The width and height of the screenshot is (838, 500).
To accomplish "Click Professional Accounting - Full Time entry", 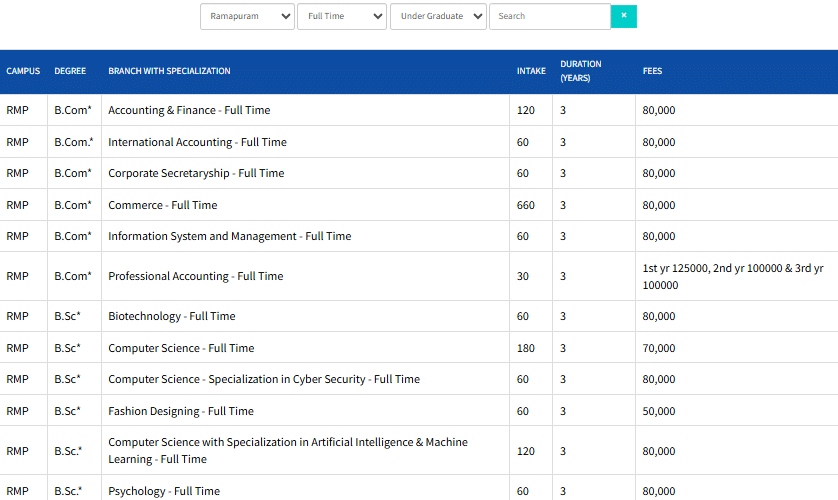I will pos(195,276).
